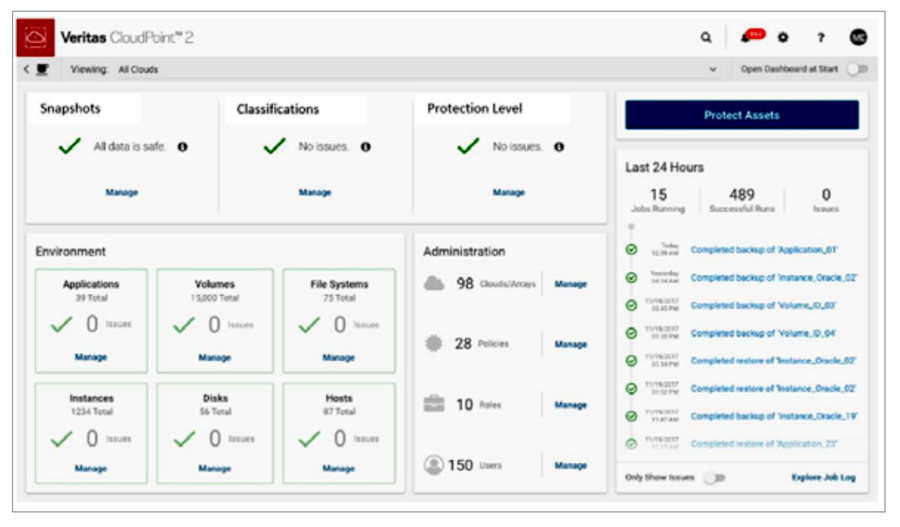Click the Veritas CloudPoint red logo
The image size is (900, 527).
36,37
